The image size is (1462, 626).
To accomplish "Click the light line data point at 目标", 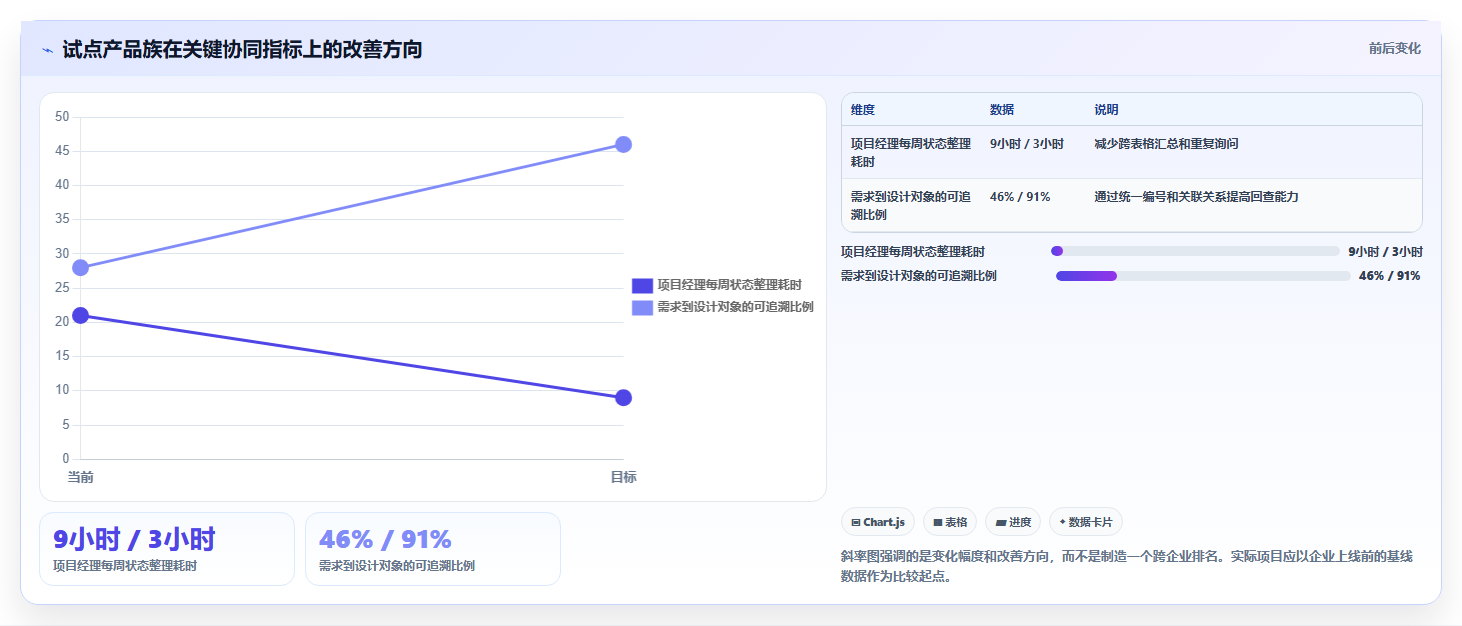I will click(623, 144).
